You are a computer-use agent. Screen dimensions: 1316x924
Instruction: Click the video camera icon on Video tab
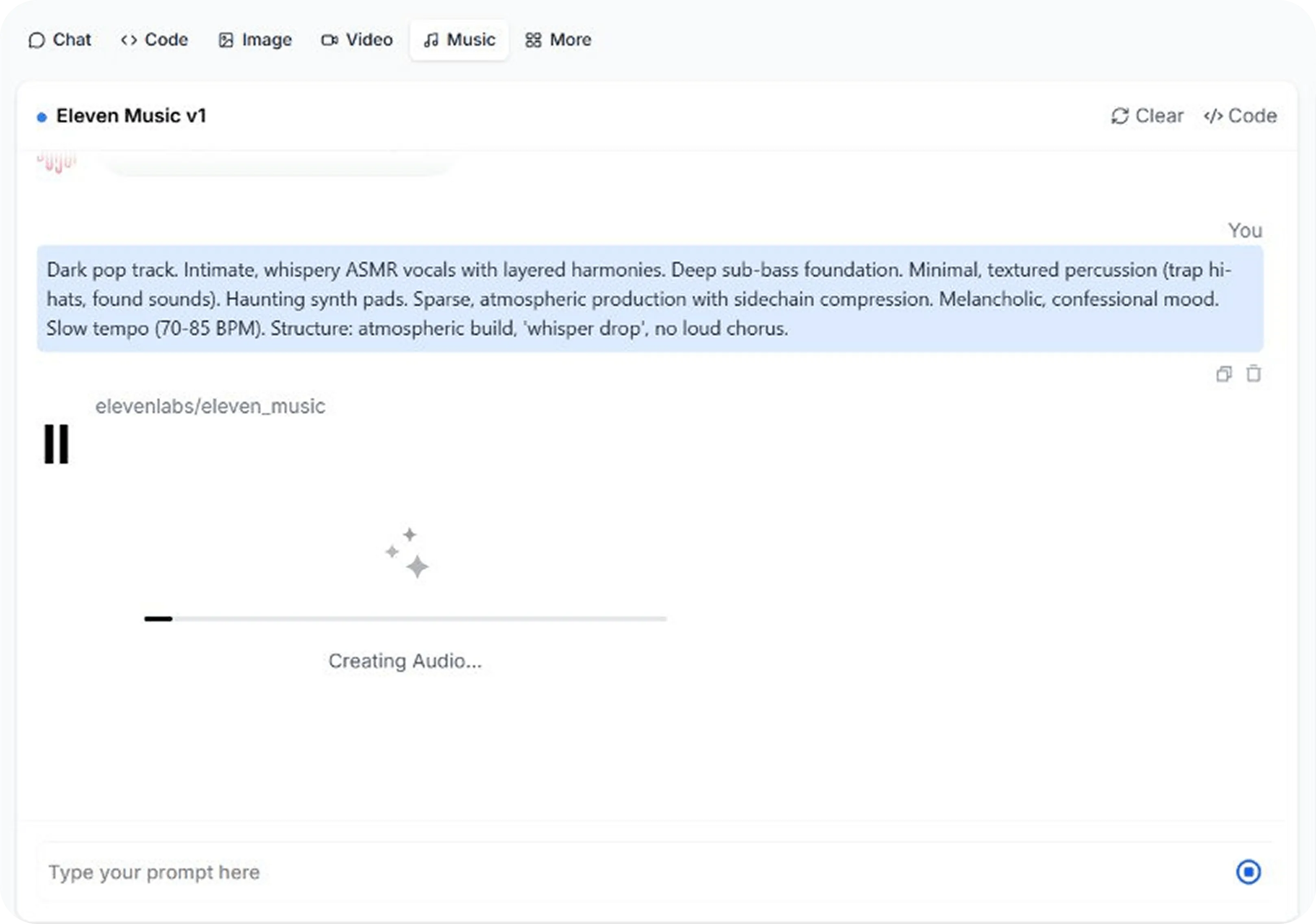click(x=329, y=40)
